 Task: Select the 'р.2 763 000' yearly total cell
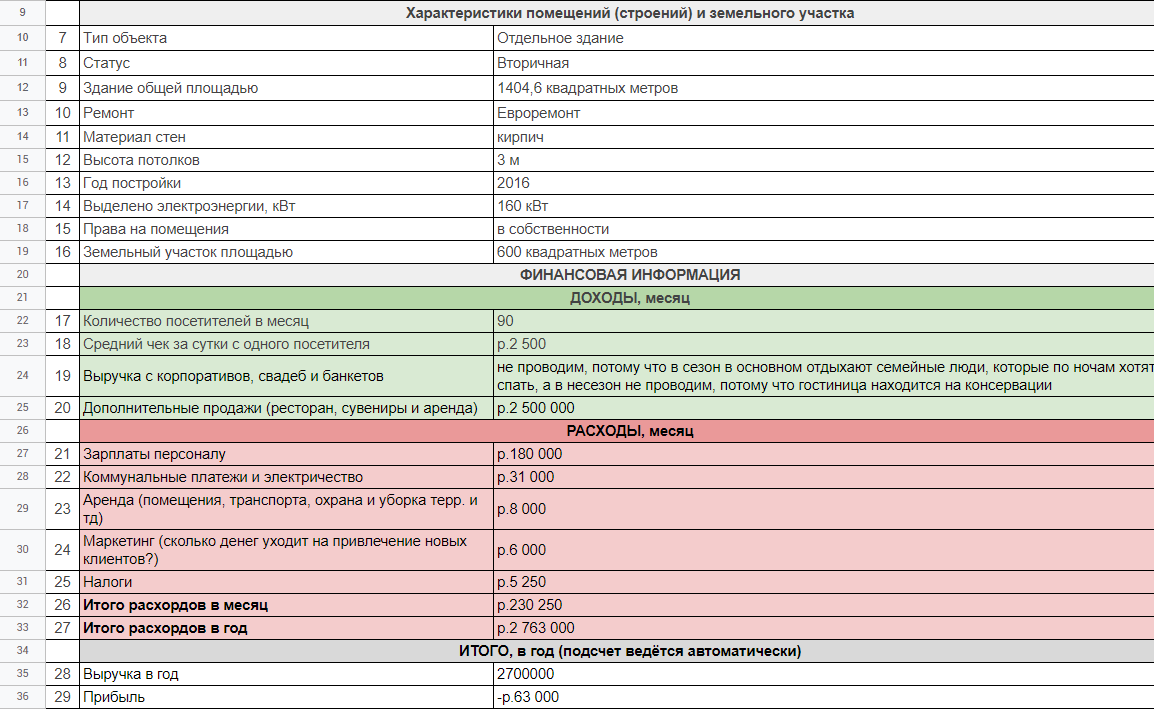(824, 628)
